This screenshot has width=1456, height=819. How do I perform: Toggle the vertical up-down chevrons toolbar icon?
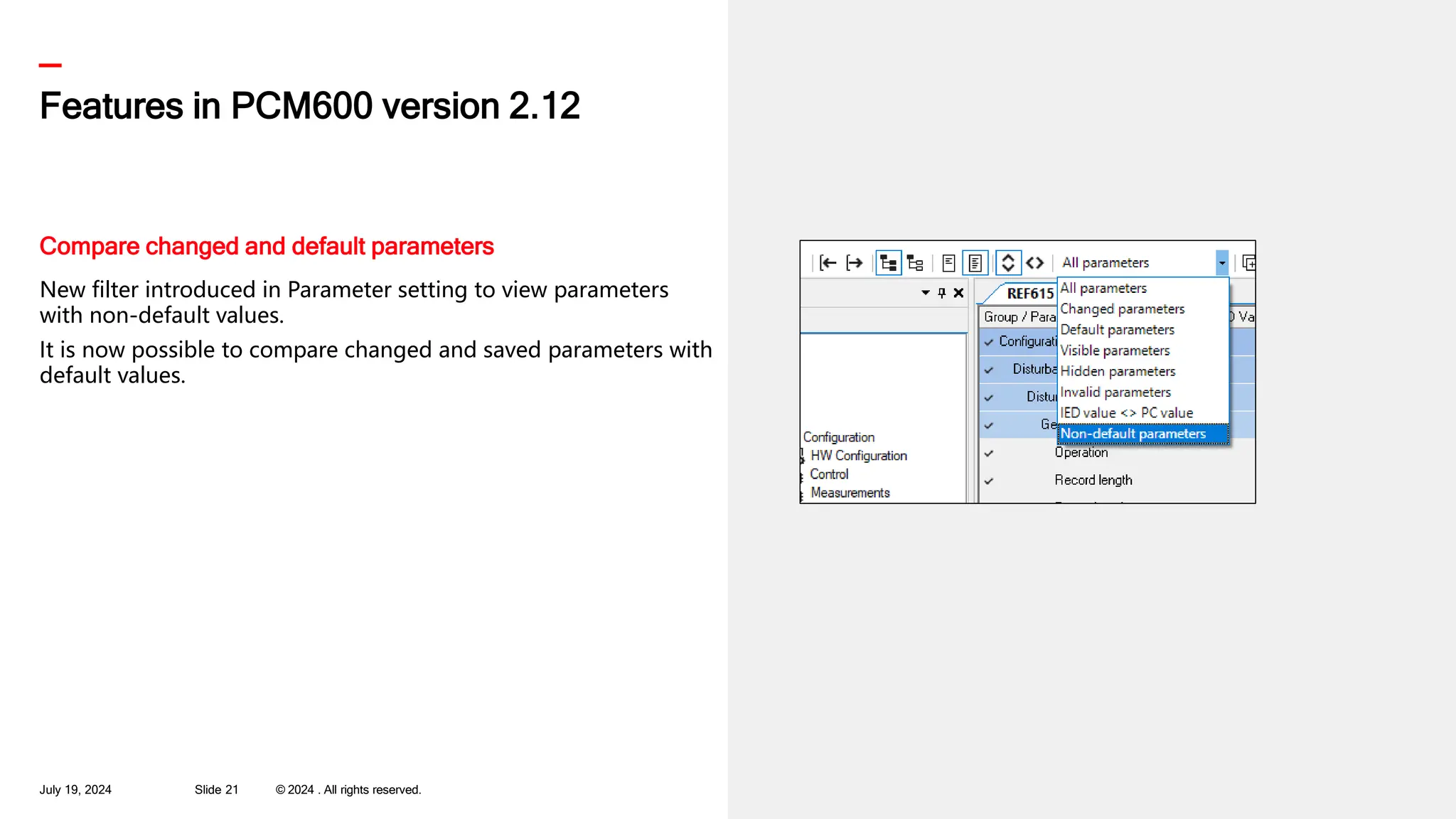(x=1008, y=263)
